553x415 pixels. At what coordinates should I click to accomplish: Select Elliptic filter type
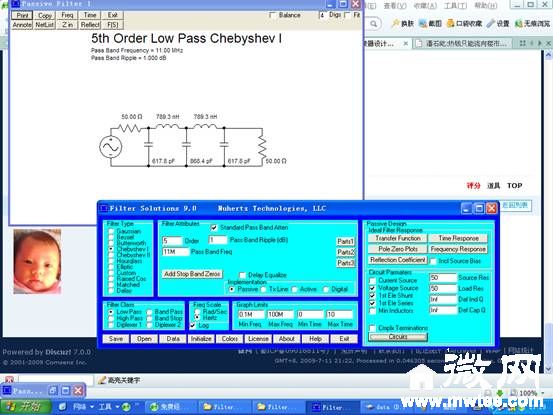[111, 267]
